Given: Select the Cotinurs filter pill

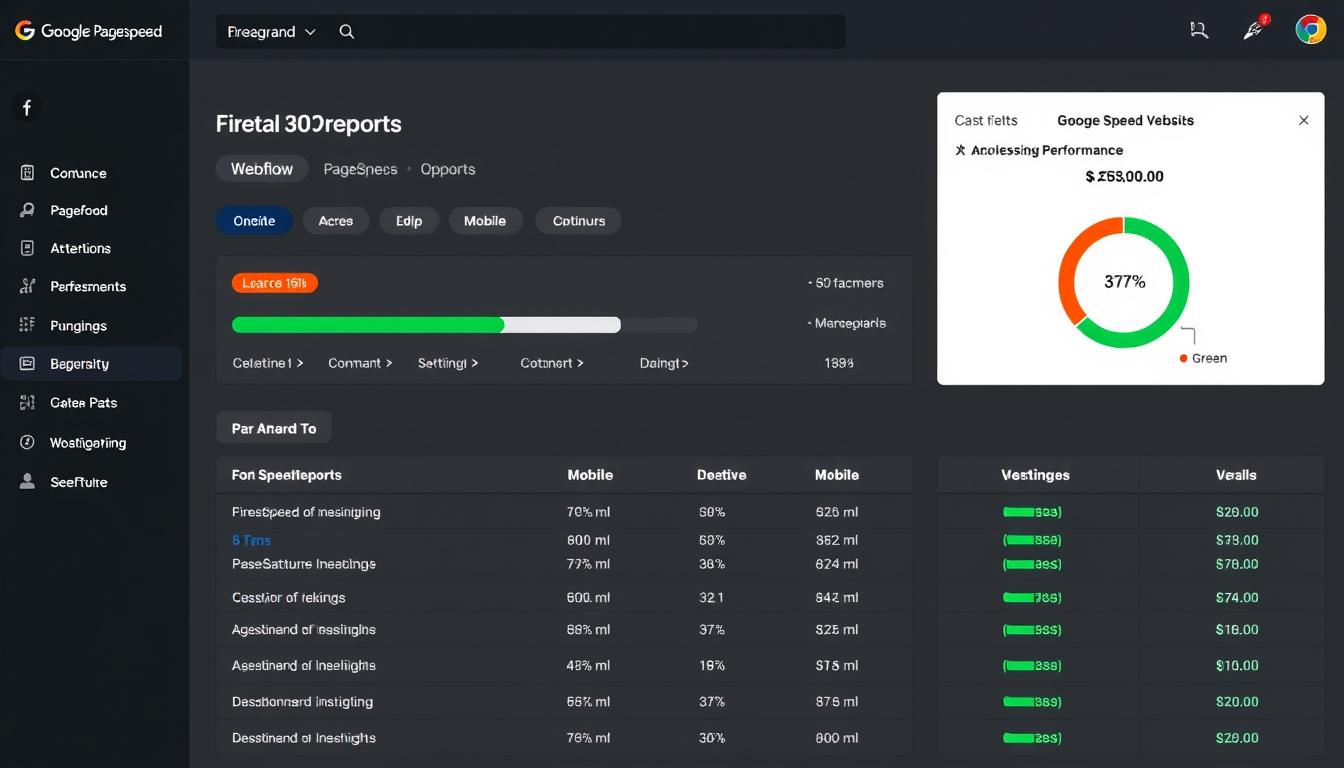Looking at the screenshot, I should 579,221.
